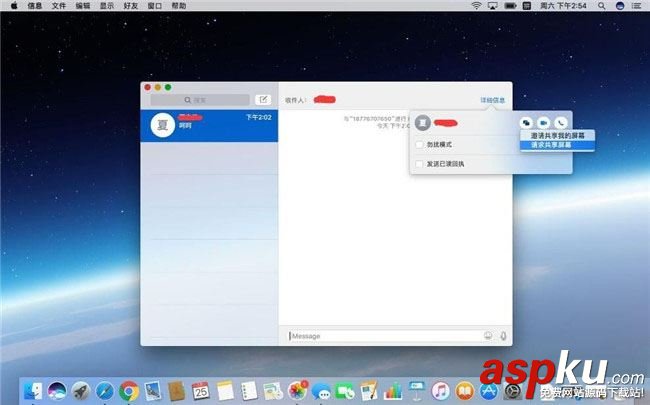The image size is (650, 405).
Task: Click the microphone dictation icon
Action: coord(503,336)
